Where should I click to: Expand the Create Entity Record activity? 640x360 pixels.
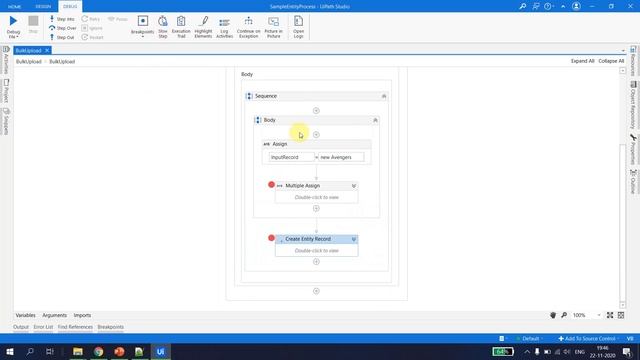tap(353, 239)
